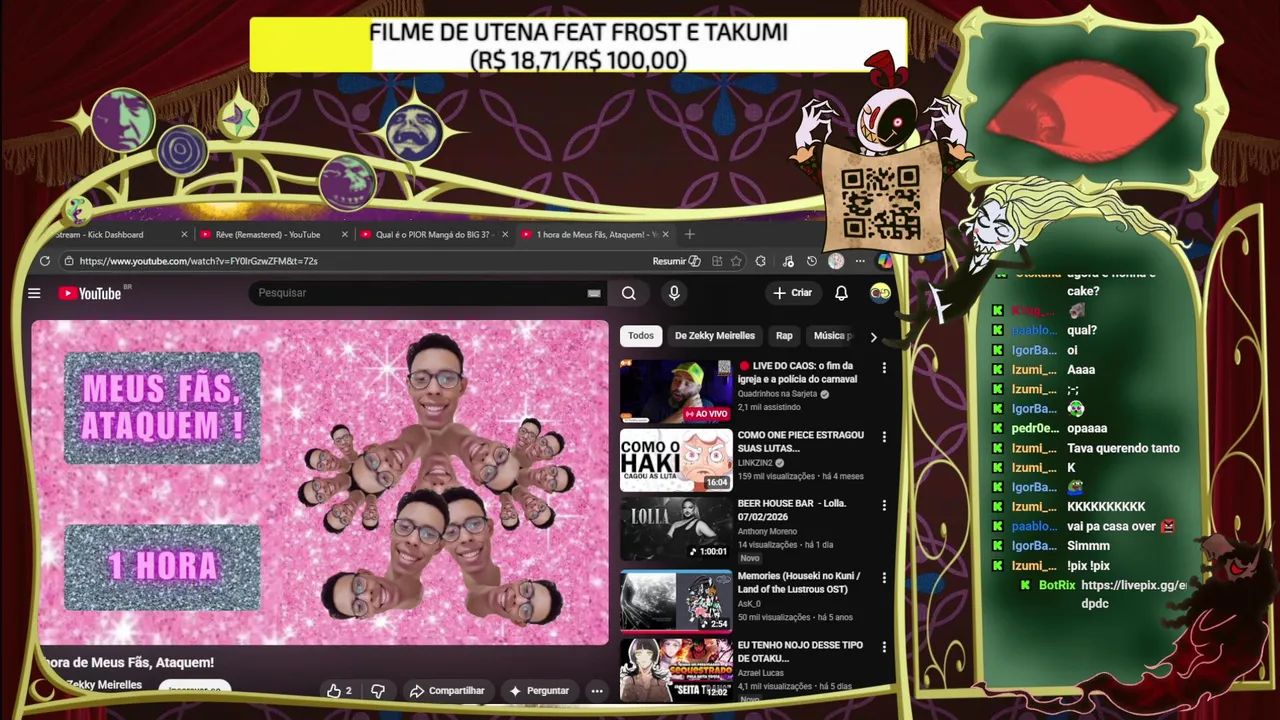Close the 1 hora de Meus Fãs tab
The image size is (1280, 720).
click(x=668, y=234)
